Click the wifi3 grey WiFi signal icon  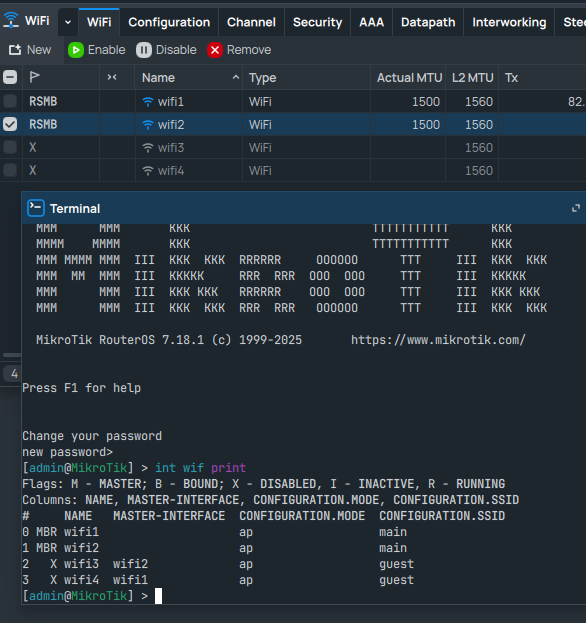(x=148, y=148)
